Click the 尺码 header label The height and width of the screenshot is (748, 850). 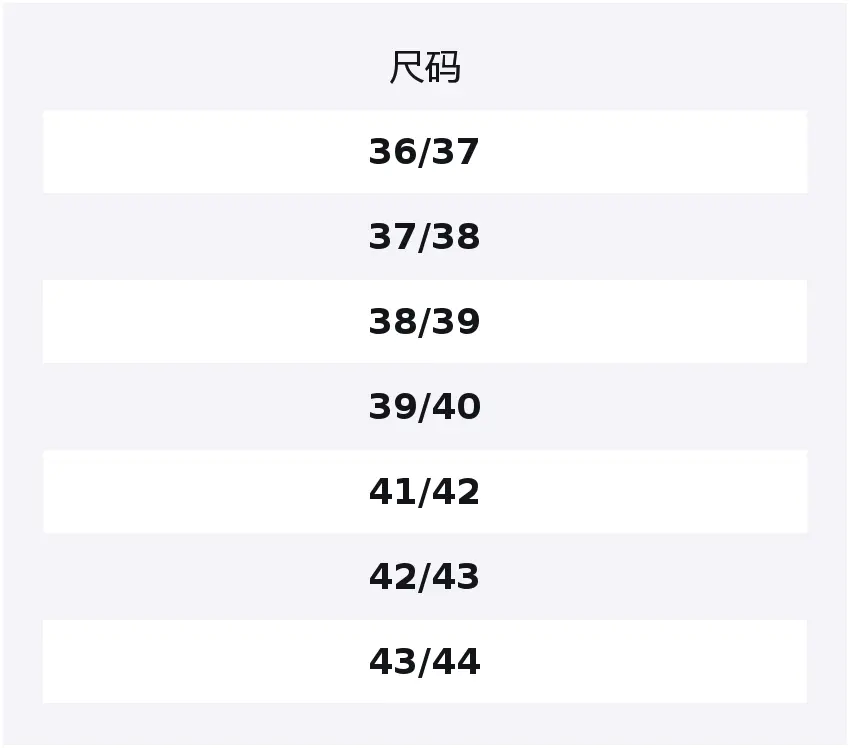[424, 68]
